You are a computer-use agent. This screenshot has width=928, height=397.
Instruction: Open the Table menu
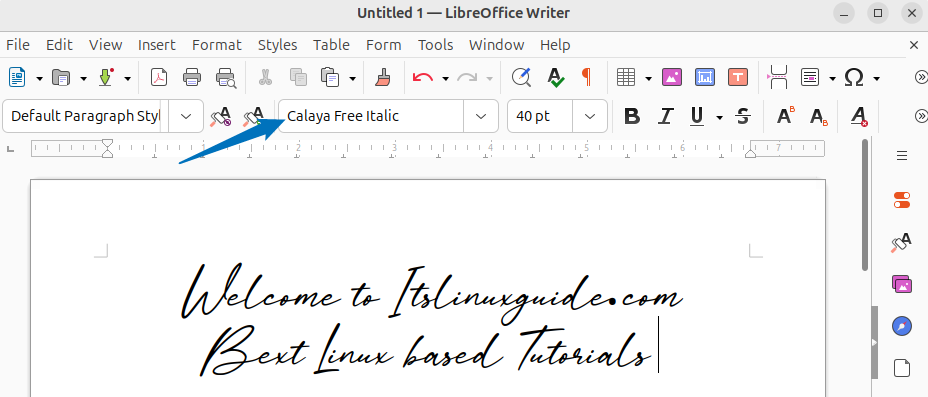(x=331, y=45)
